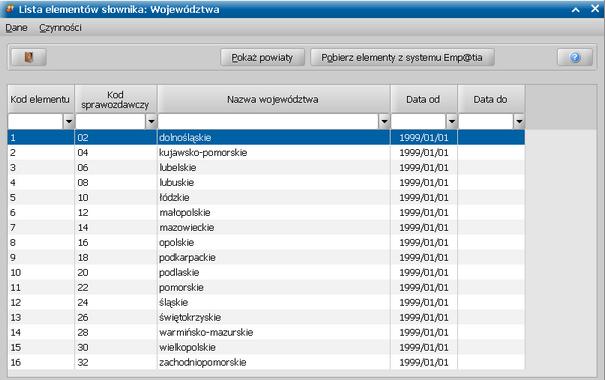Click the Data do filter field
The image size is (605, 380).
point(486,122)
